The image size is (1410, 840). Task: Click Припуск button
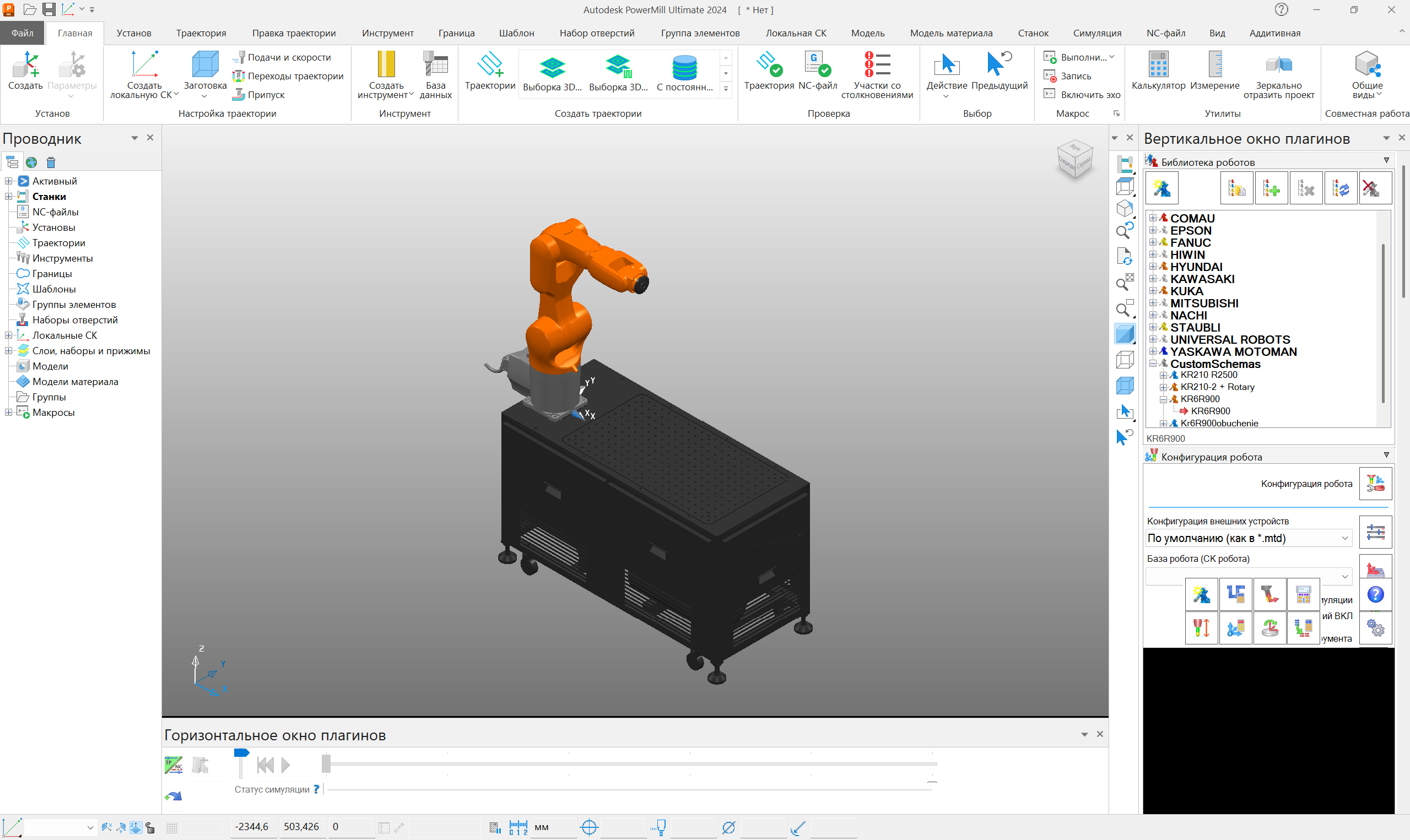click(x=258, y=95)
